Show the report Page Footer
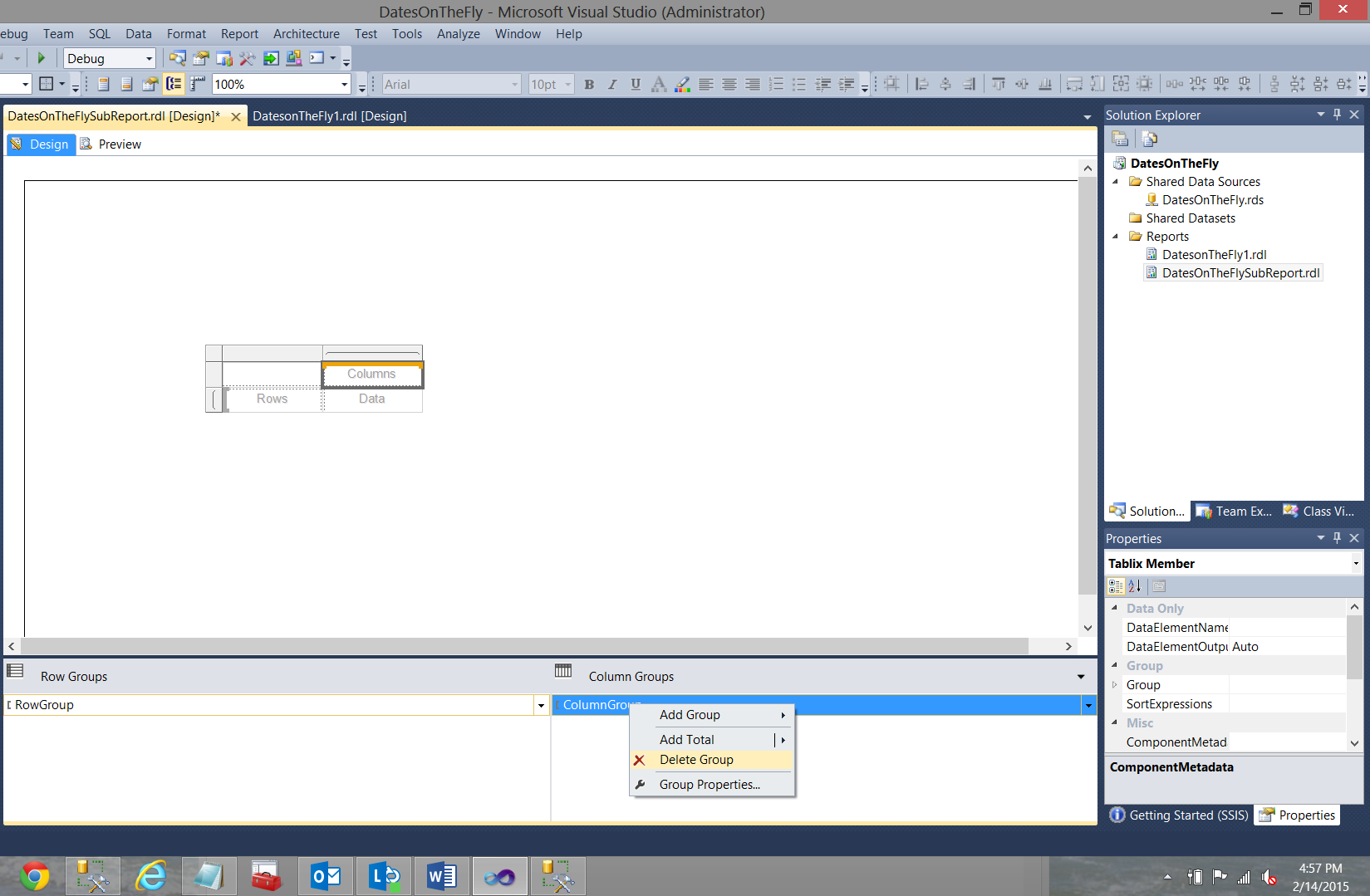The width and height of the screenshot is (1370, 896). coord(127,84)
